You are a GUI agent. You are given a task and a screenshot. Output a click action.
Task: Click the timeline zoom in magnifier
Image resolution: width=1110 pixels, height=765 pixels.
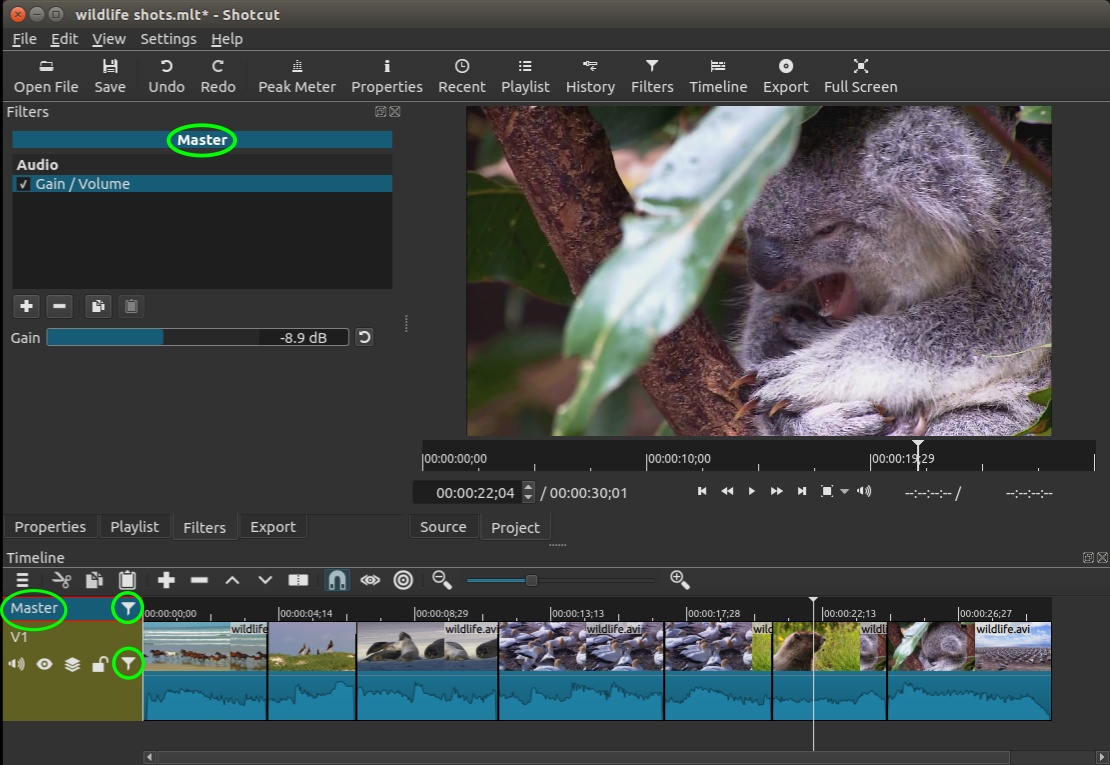[x=679, y=580]
